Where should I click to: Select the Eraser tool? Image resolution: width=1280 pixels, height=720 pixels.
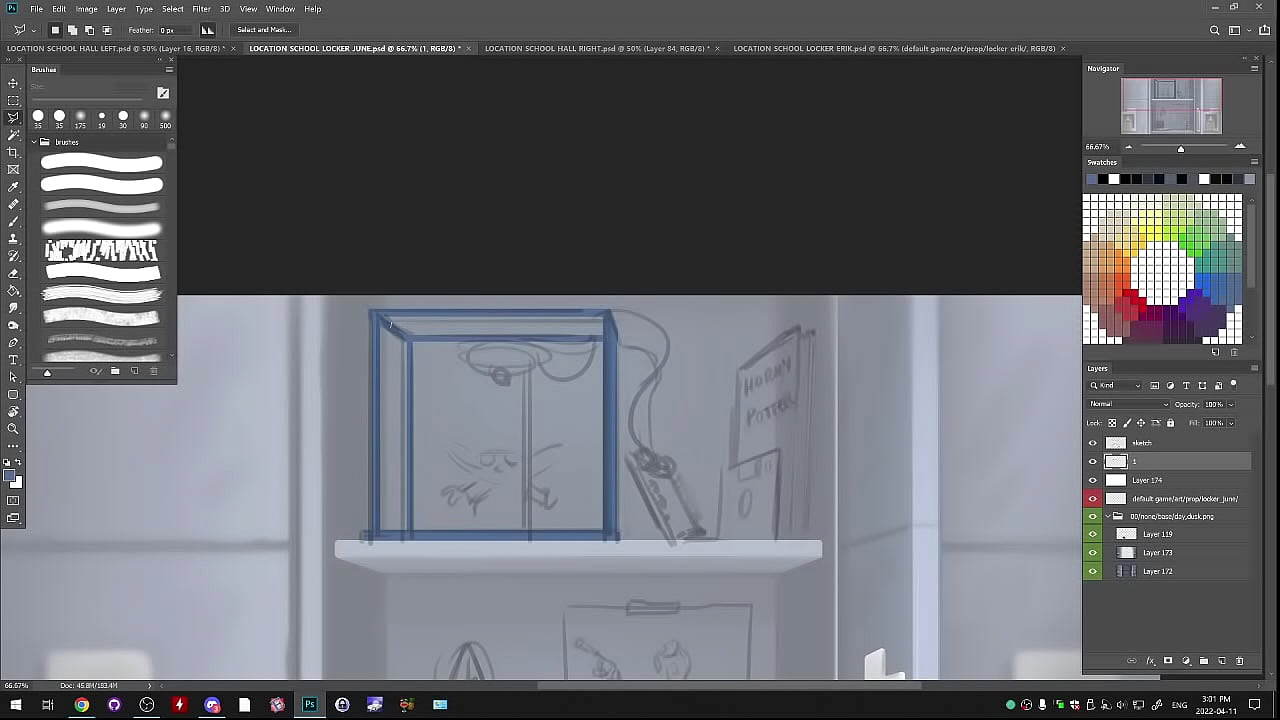point(13,273)
